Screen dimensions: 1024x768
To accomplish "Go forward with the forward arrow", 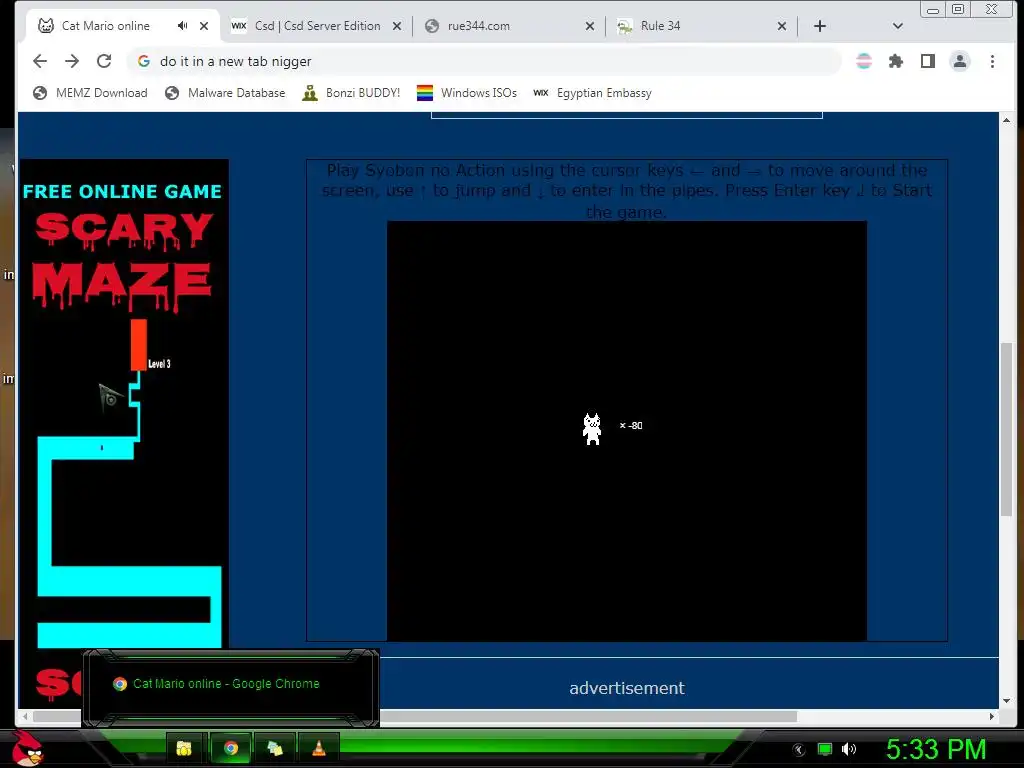I will click(x=72, y=61).
